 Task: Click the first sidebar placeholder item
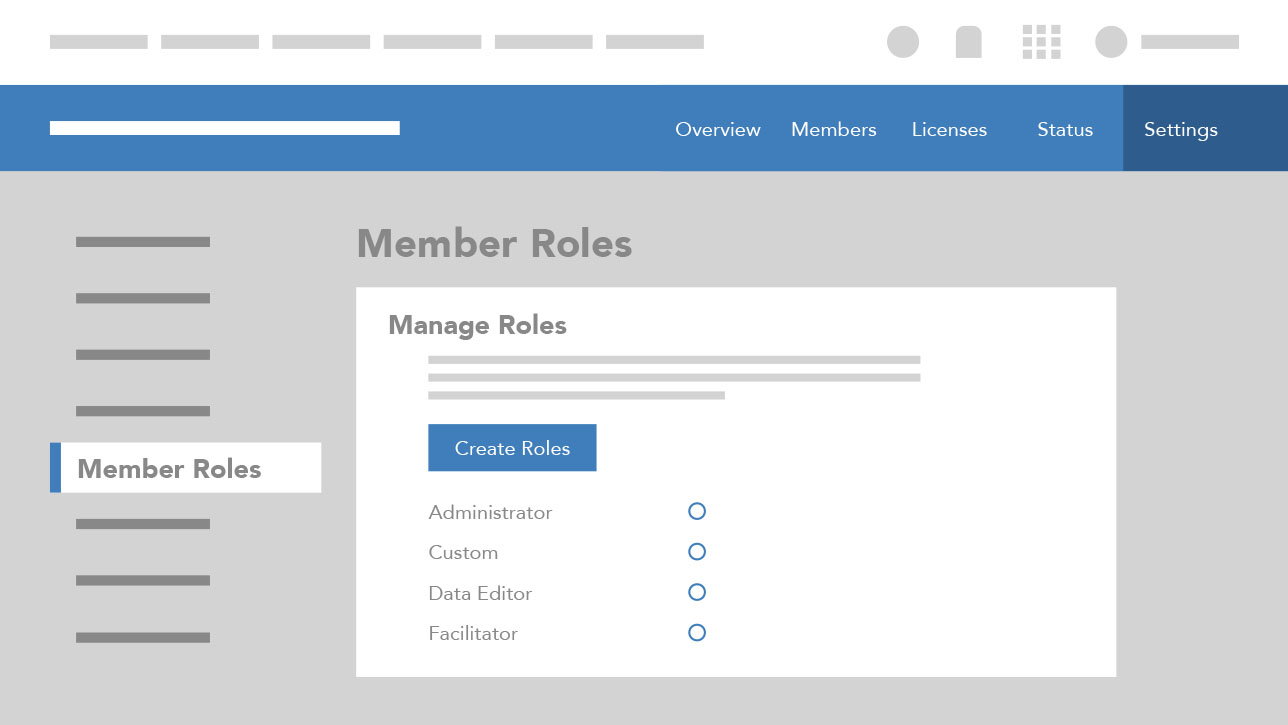click(143, 242)
